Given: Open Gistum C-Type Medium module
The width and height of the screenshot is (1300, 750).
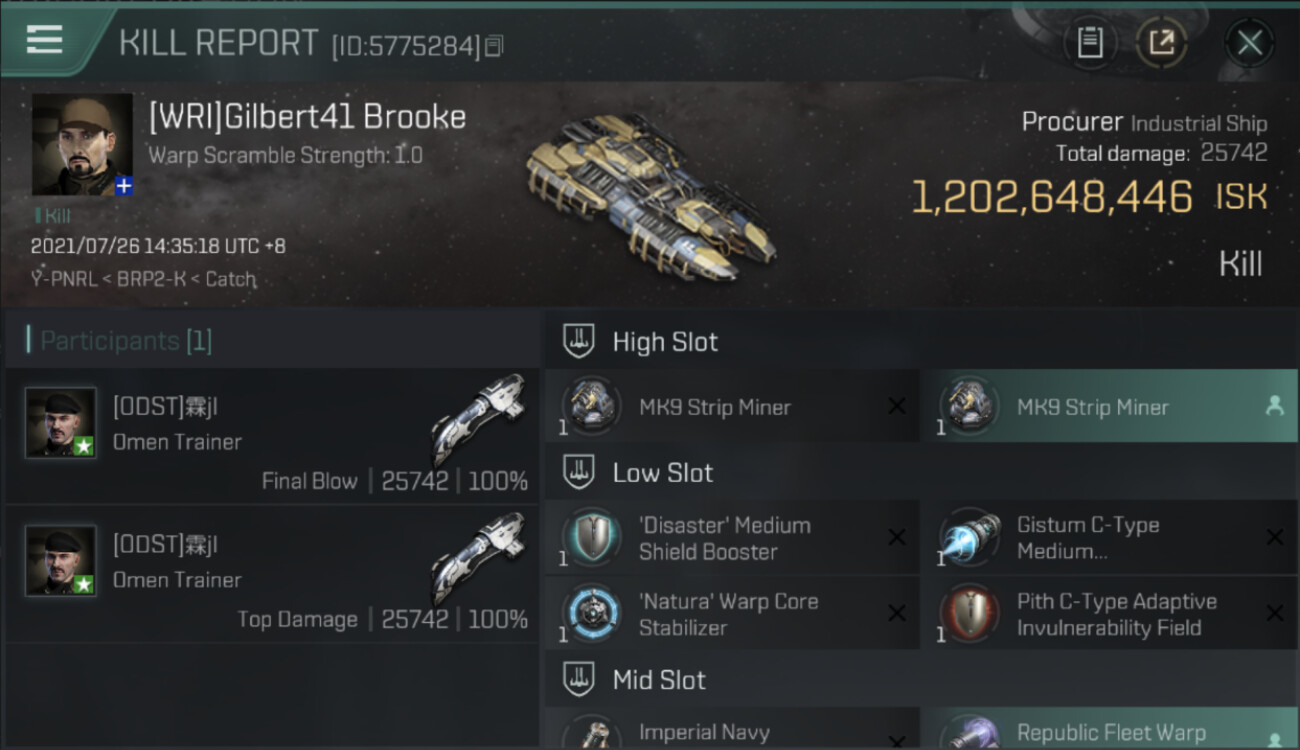Looking at the screenshot, I should (x=1110, y=538).
